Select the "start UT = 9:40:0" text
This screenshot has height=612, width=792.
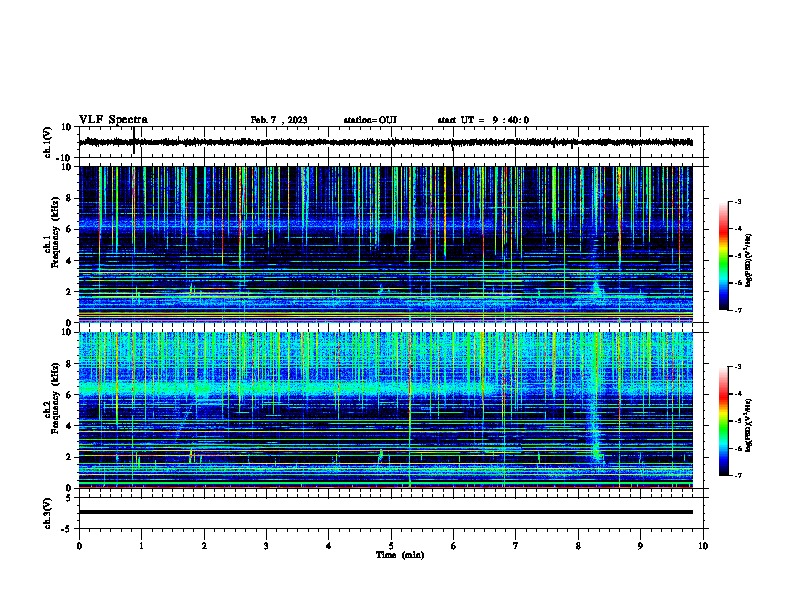pyautogui.click(x=483, y=120)
